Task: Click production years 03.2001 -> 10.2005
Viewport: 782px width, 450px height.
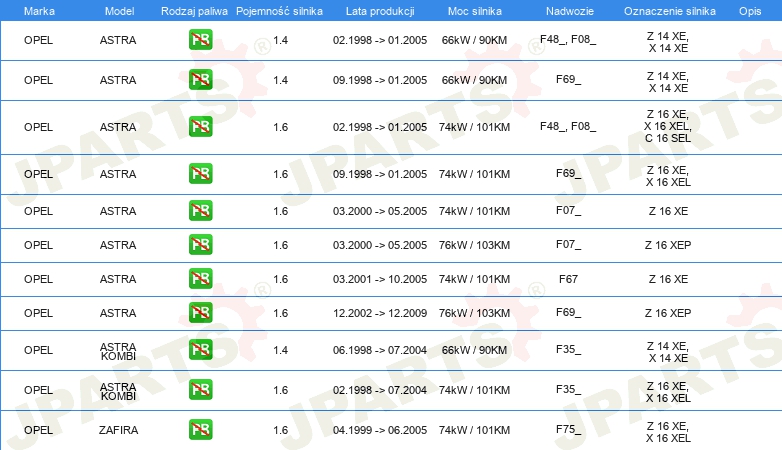Action: coord(380,279)
